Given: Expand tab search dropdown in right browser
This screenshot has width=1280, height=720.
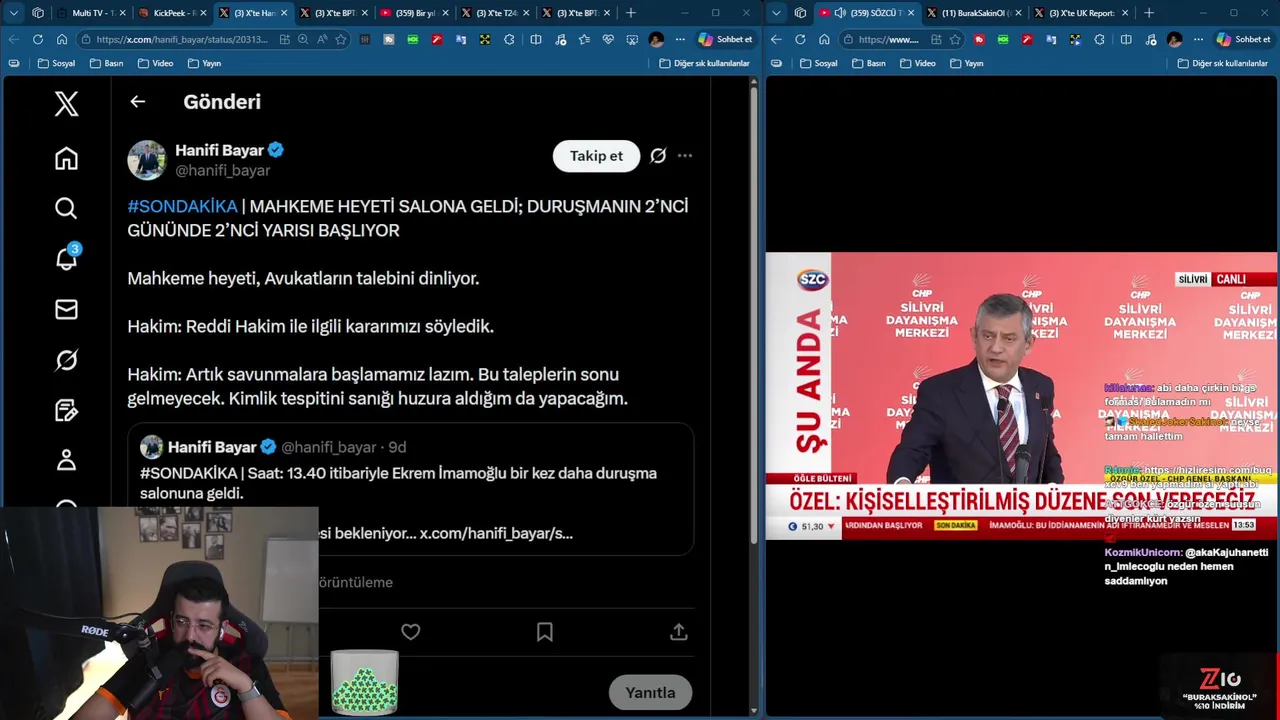Looking at the screenshot, I should coord(776,13).
